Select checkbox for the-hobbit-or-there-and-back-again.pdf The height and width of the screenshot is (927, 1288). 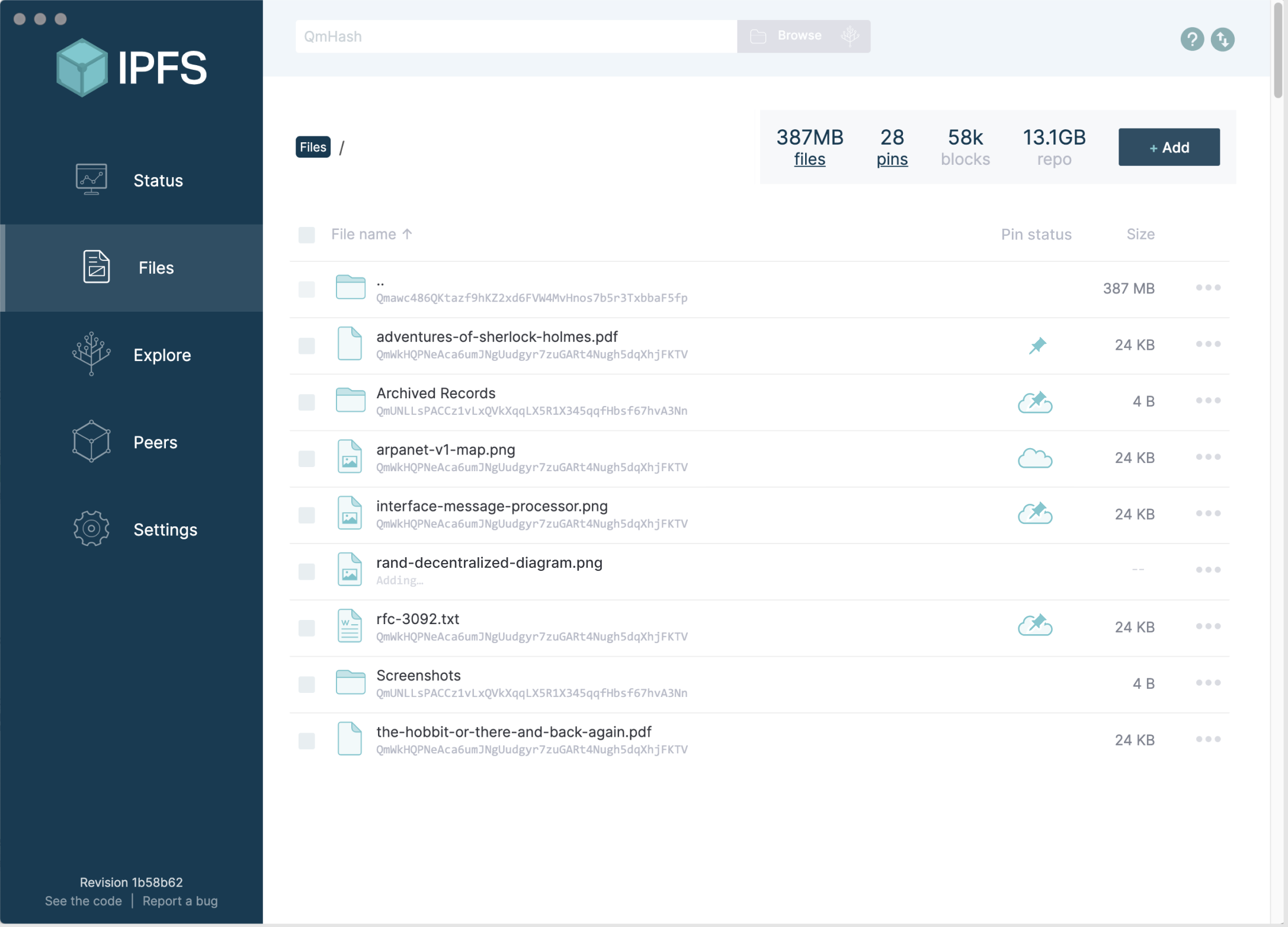306,741
